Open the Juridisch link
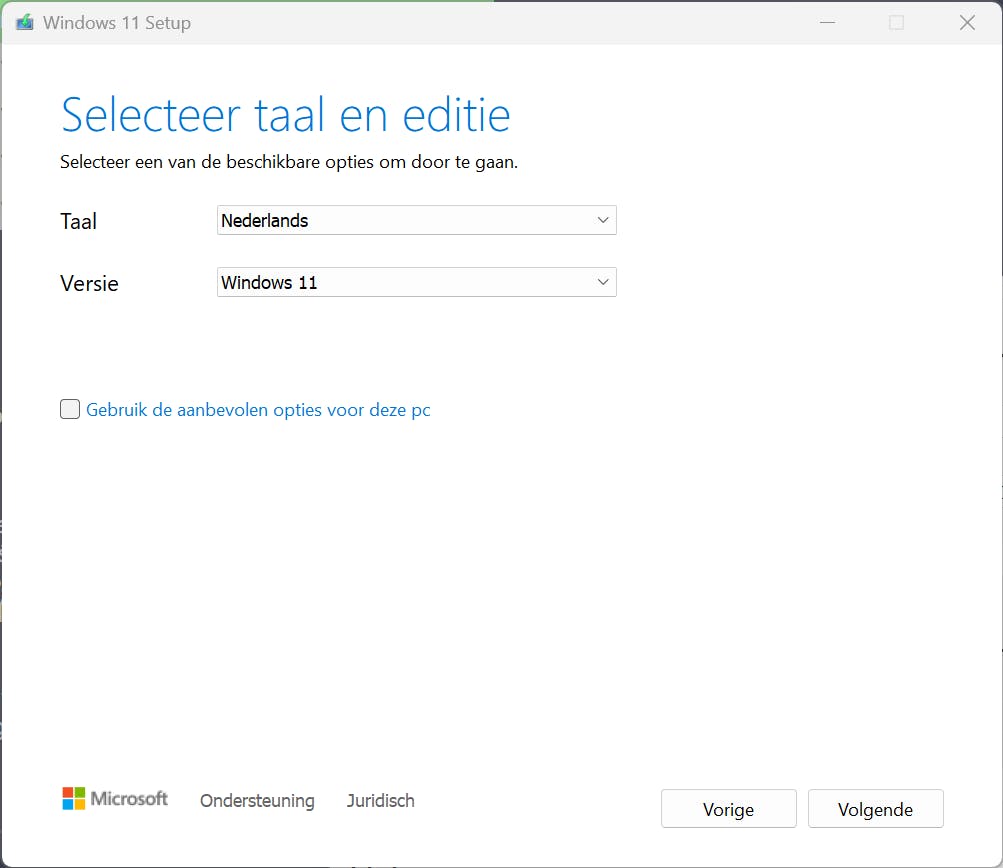This screenshot has width=1003, height=868. 381,801
